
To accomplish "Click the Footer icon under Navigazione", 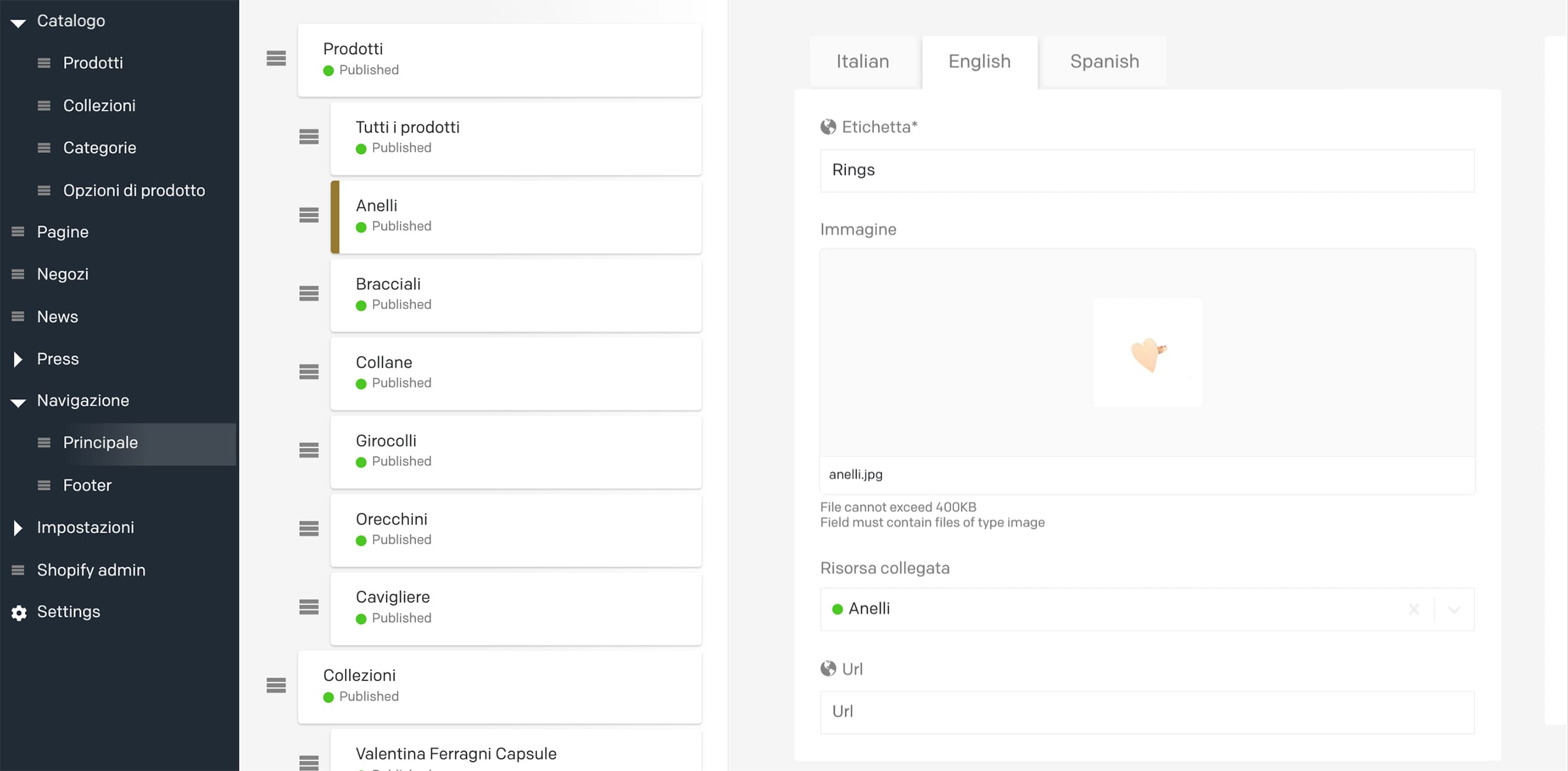I will pos(43,485).
